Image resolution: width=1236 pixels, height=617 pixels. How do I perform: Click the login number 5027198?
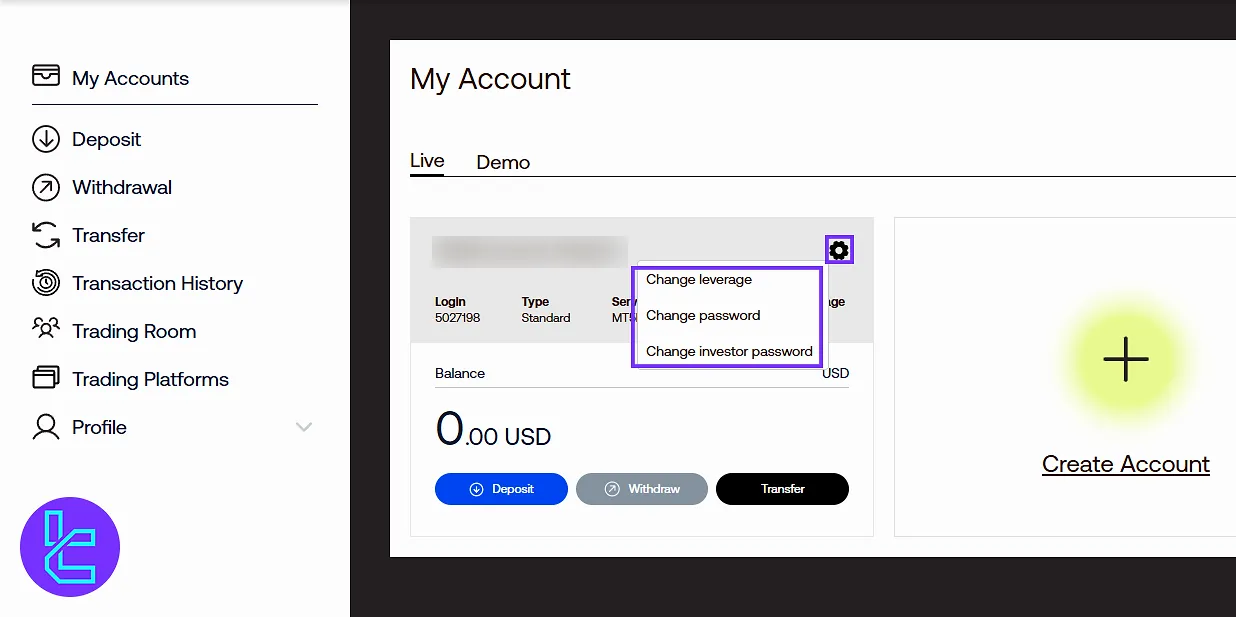458,318
